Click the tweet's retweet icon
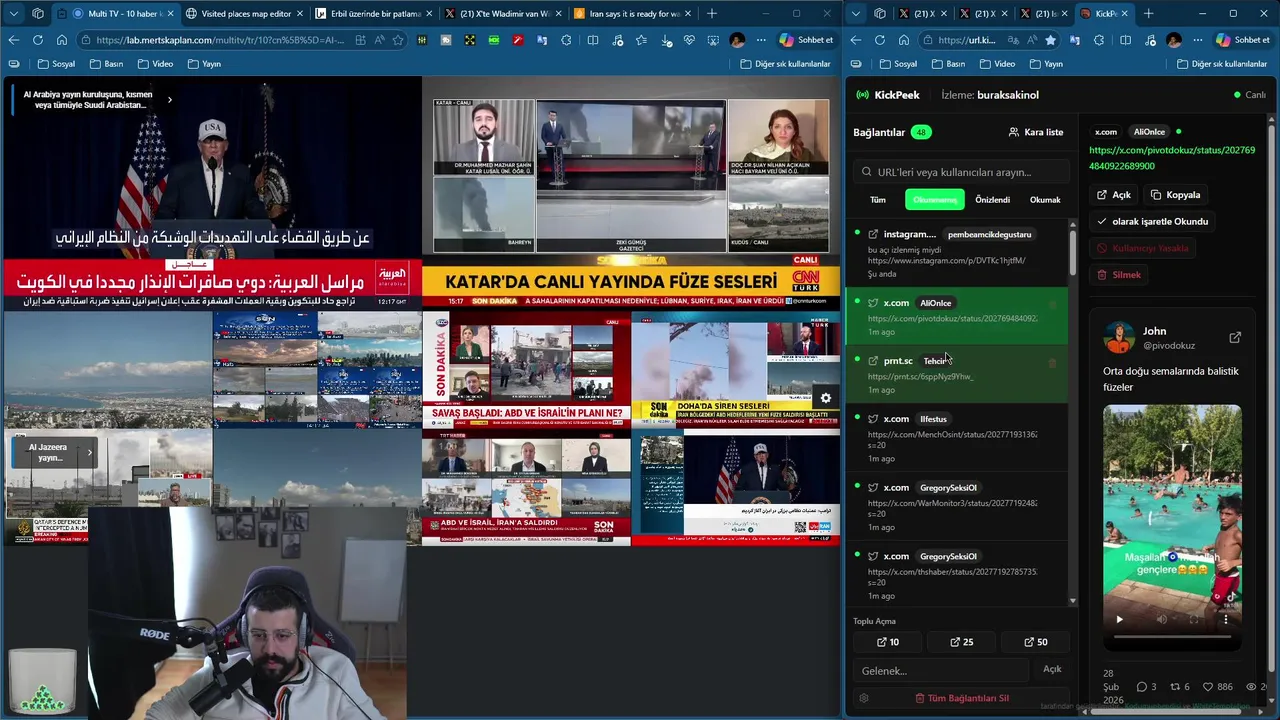 click(1175, 687)
